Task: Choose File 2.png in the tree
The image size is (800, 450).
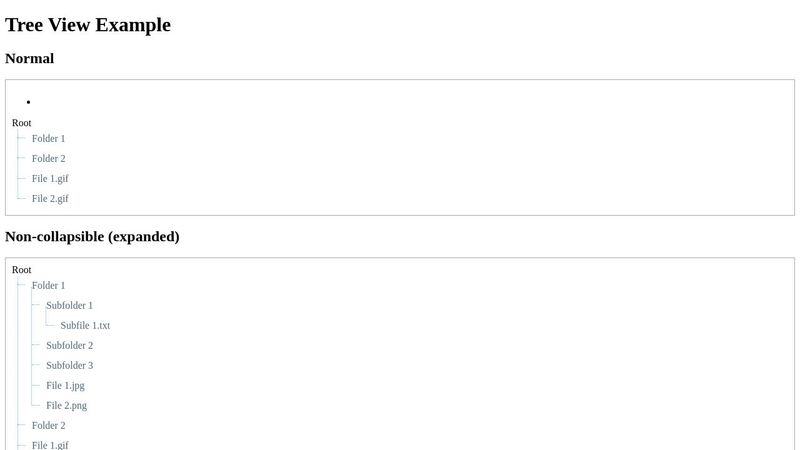Action: click(x=66, y=405)
